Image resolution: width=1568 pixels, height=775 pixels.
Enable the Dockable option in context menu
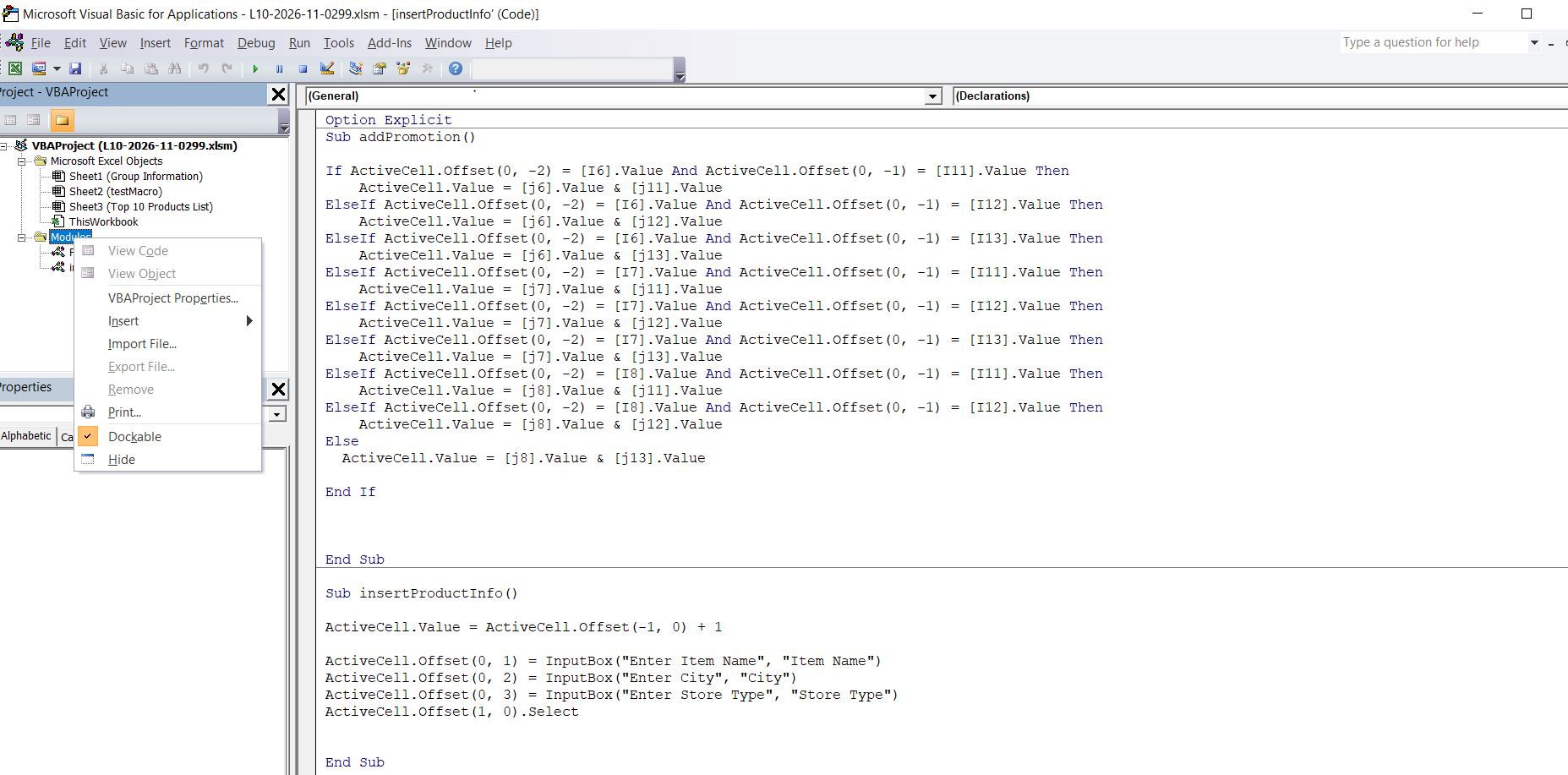pyautogui.click(x=134, y=436)
